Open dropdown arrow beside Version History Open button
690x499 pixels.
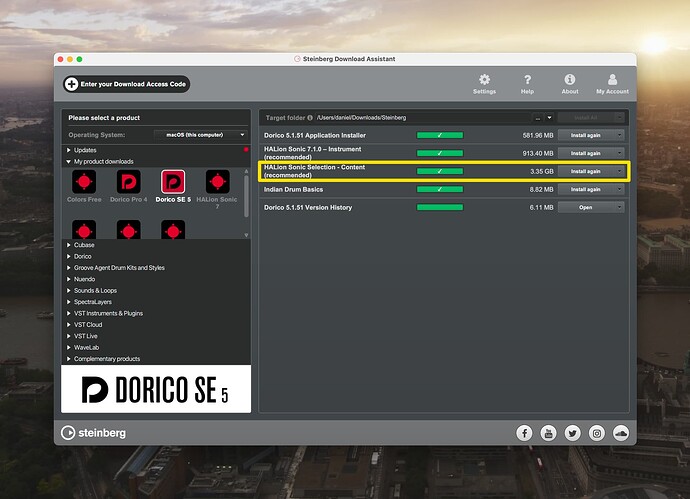tap(620, 207)
